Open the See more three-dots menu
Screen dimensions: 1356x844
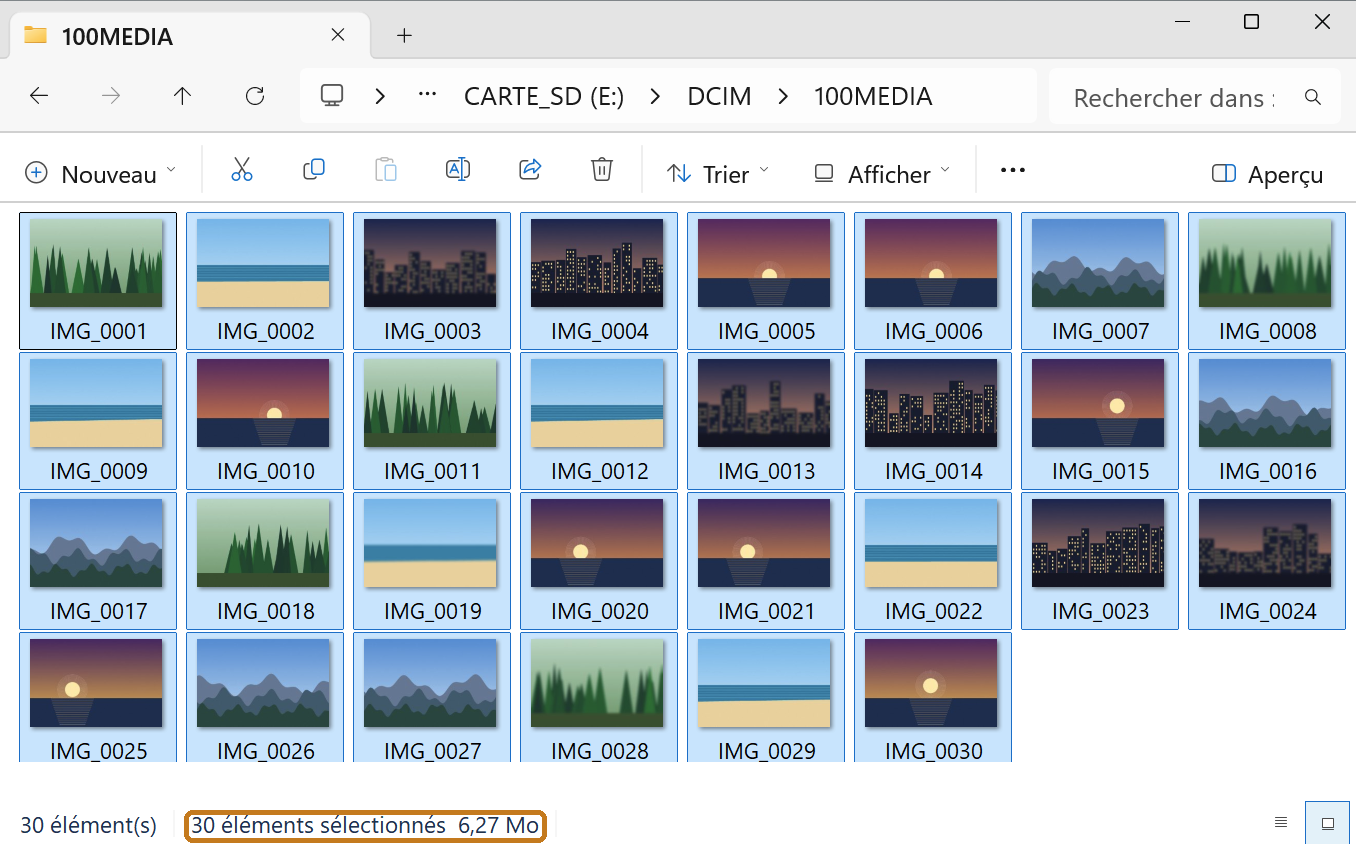(x=1013, y=170)
